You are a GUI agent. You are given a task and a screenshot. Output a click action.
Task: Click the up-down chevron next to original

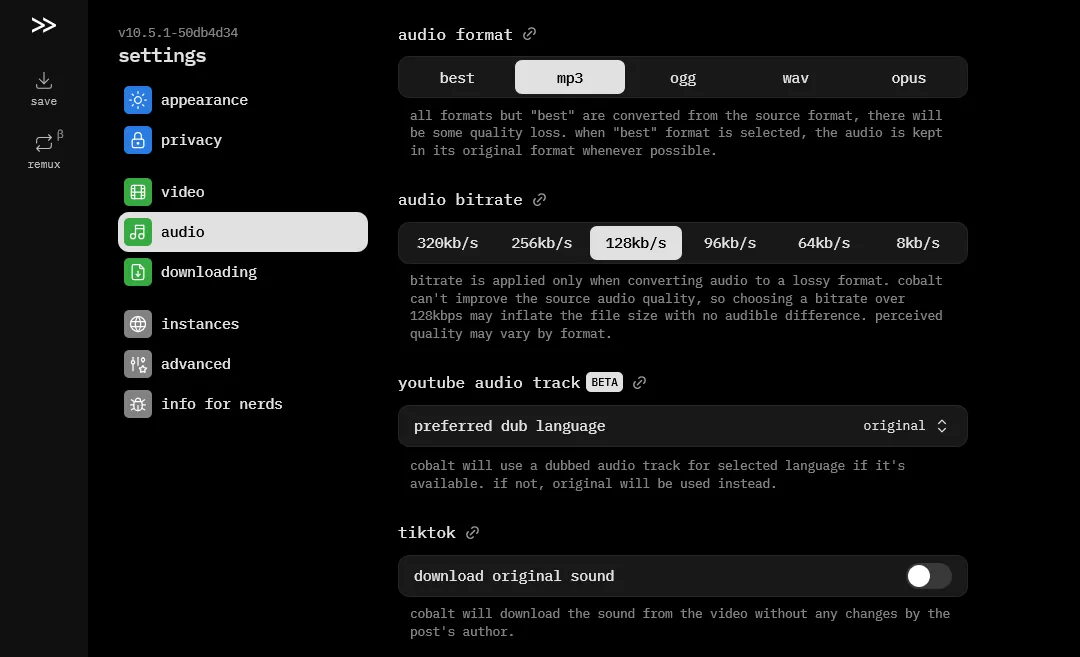click(942, 426)
